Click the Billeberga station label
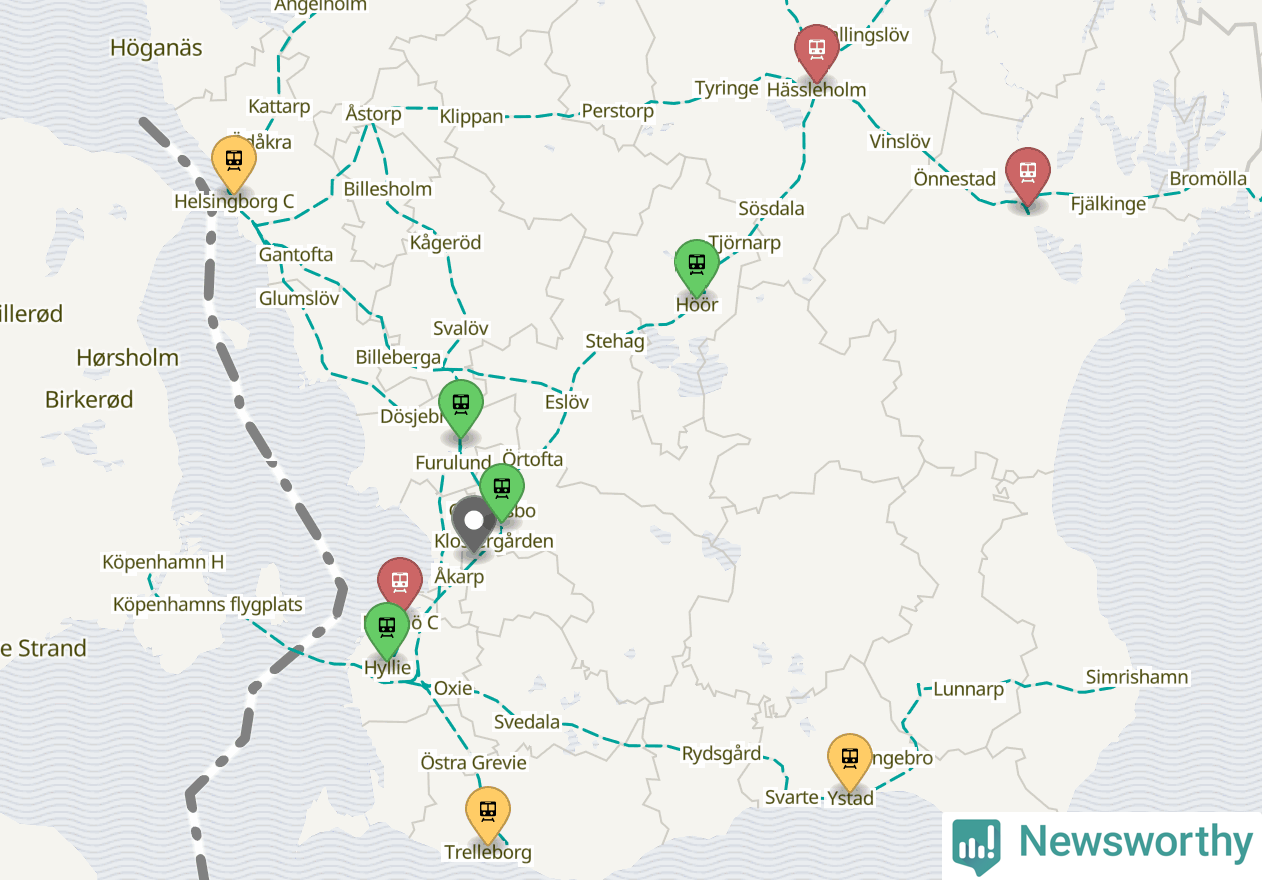Screen dimensions: 1262x880 pyautogui.click(x=398, y=357)
